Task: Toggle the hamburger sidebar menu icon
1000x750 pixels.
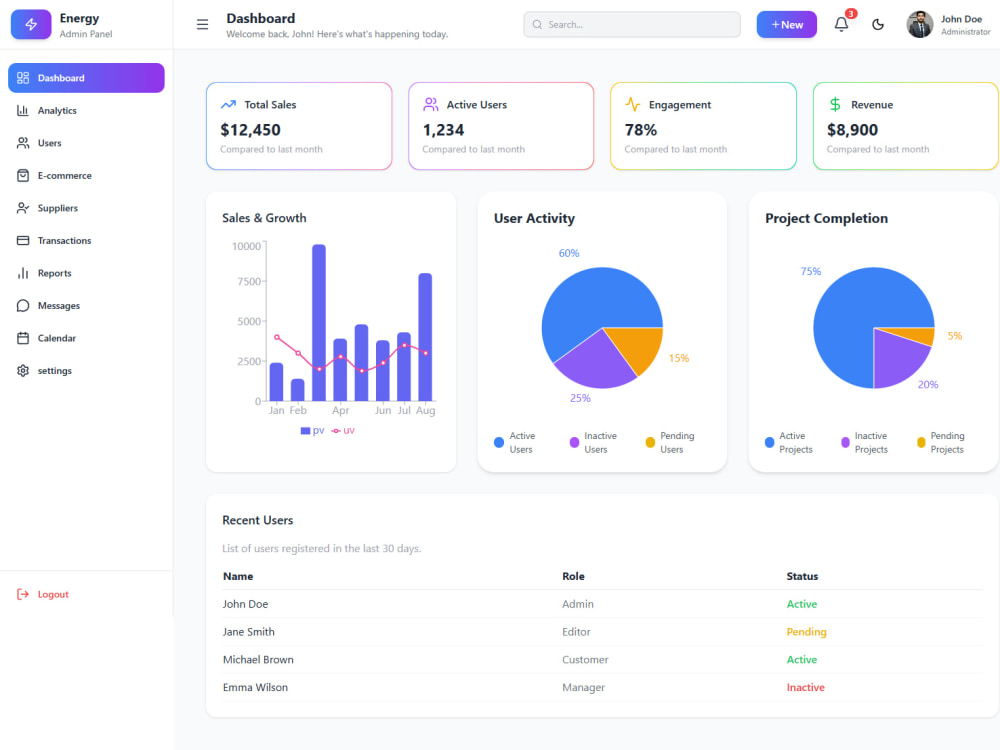Action: tap(202, 25)
